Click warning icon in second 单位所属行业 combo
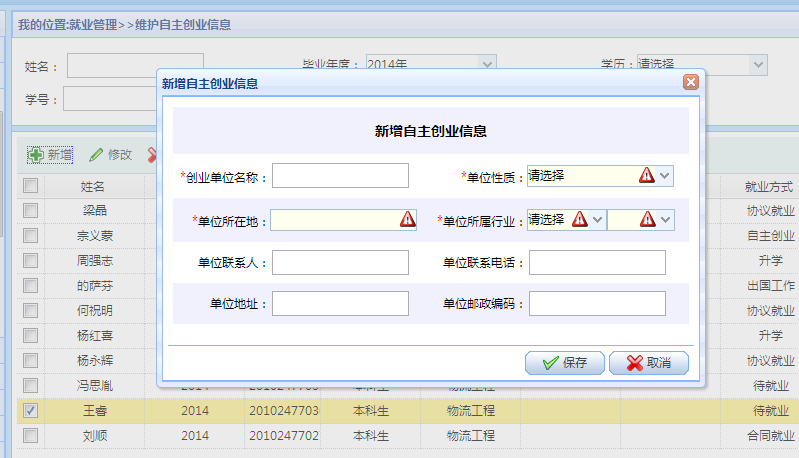799x458 pixels. (x=648, y=219)
